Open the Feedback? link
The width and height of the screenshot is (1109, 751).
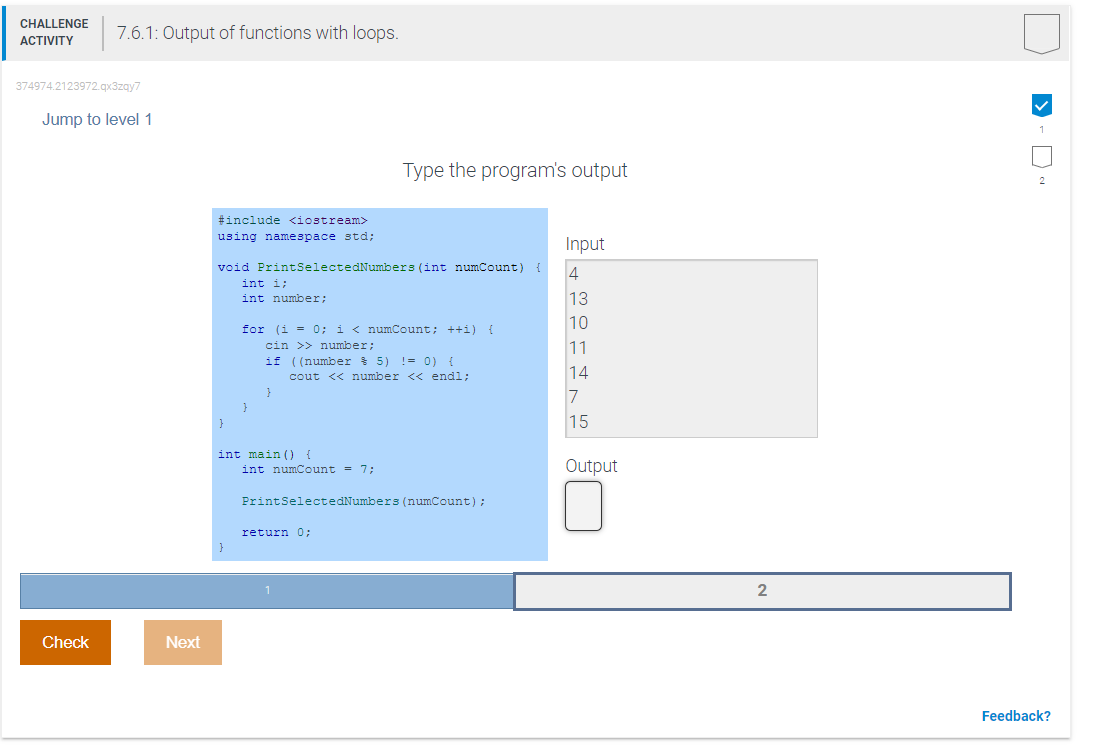coord(1016,716)
